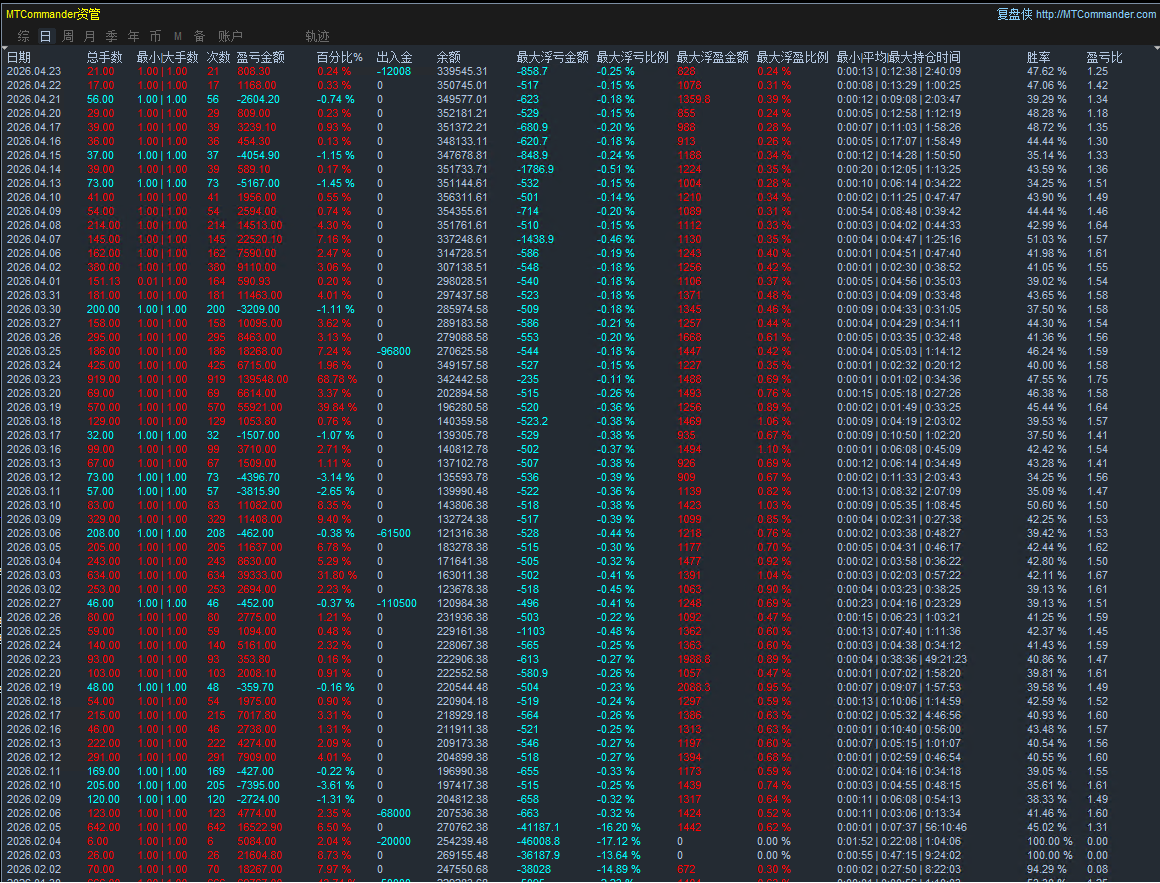Screen dimensions: 1160x883
Task: Switch to the 账户 account tab
Action: tap(230, 36)
